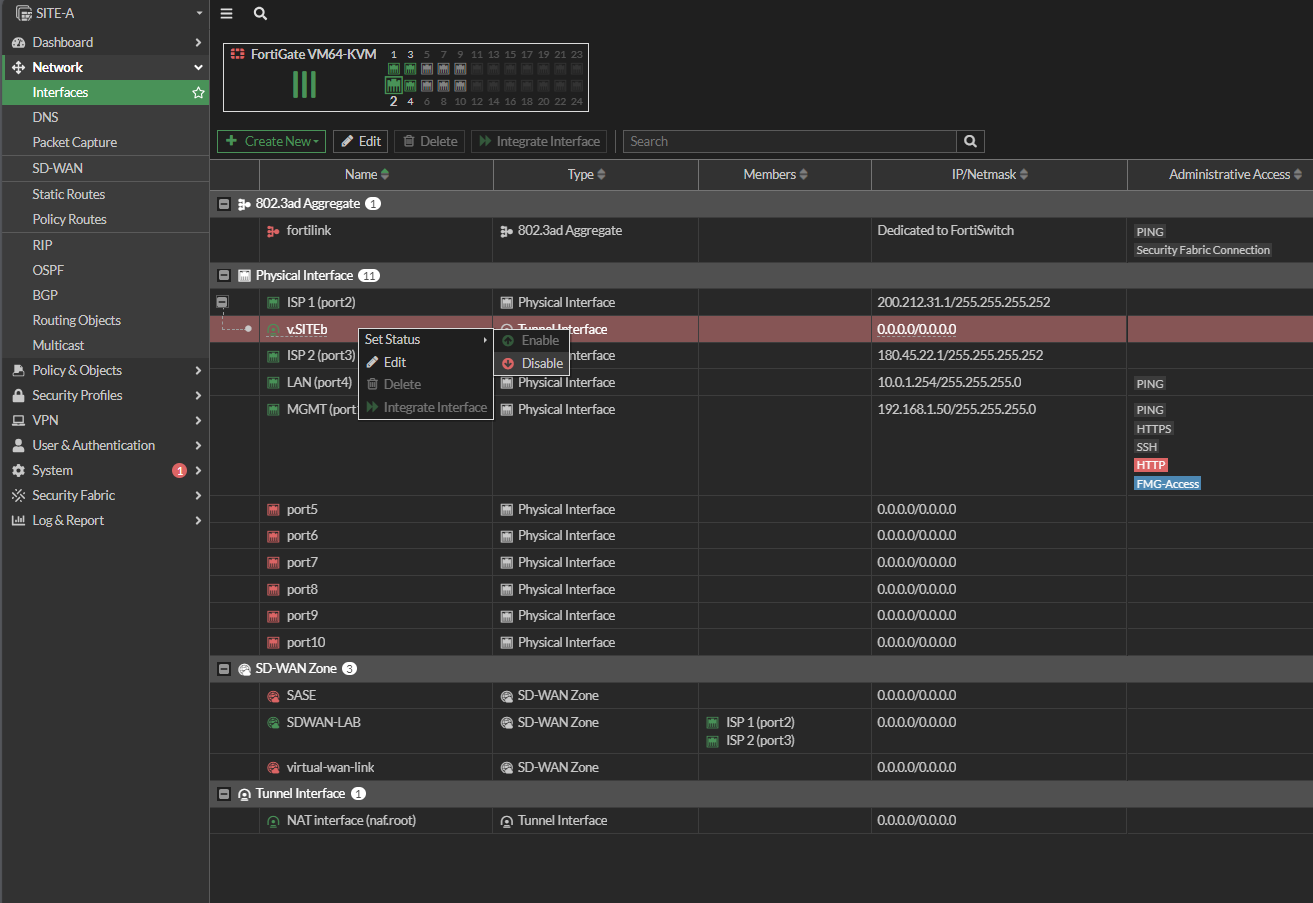Screen dimensions: 1313x903
Task: Click the star favorite icon beside Interfaces
Action: click(198, 93)
